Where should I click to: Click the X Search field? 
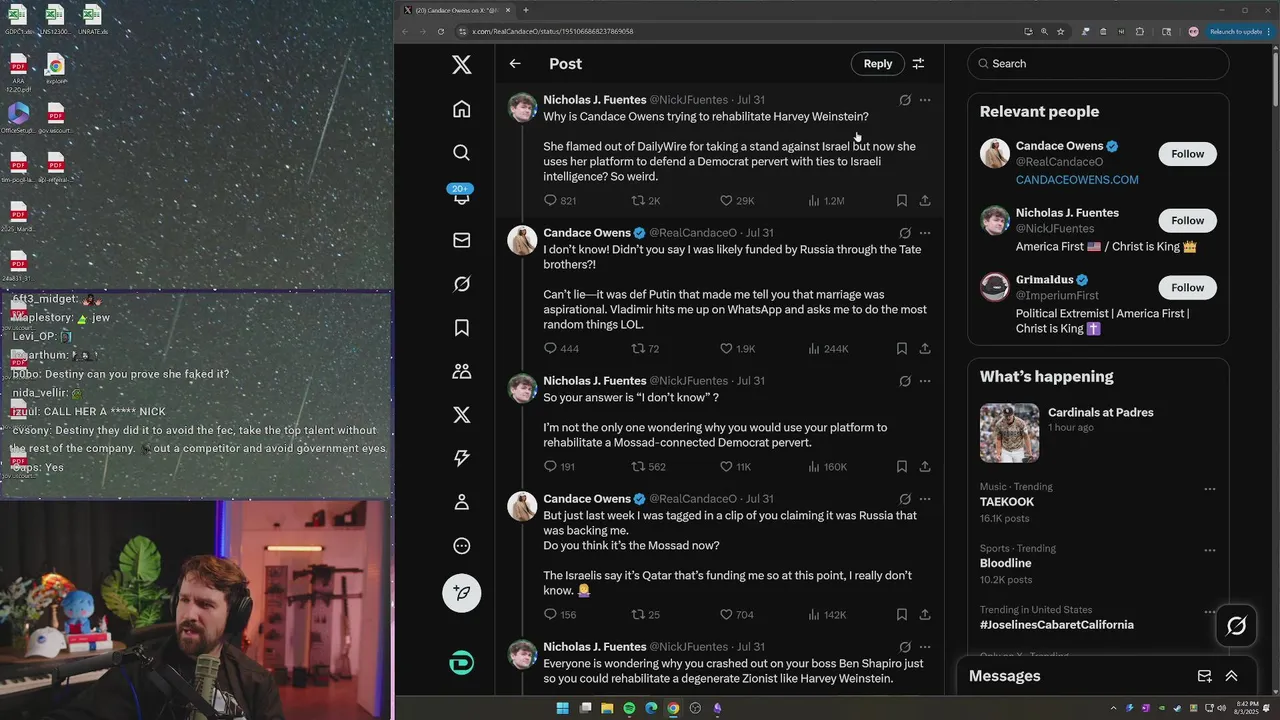[1098, 64]
